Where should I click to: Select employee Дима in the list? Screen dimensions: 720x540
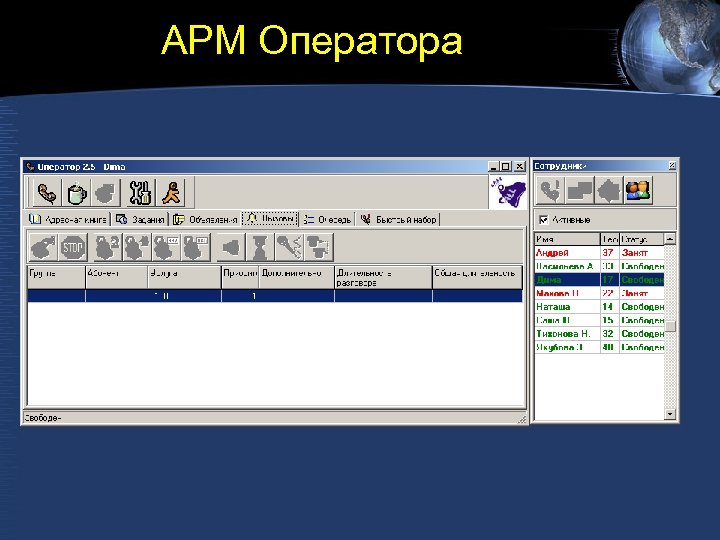[x=599, y=280]
